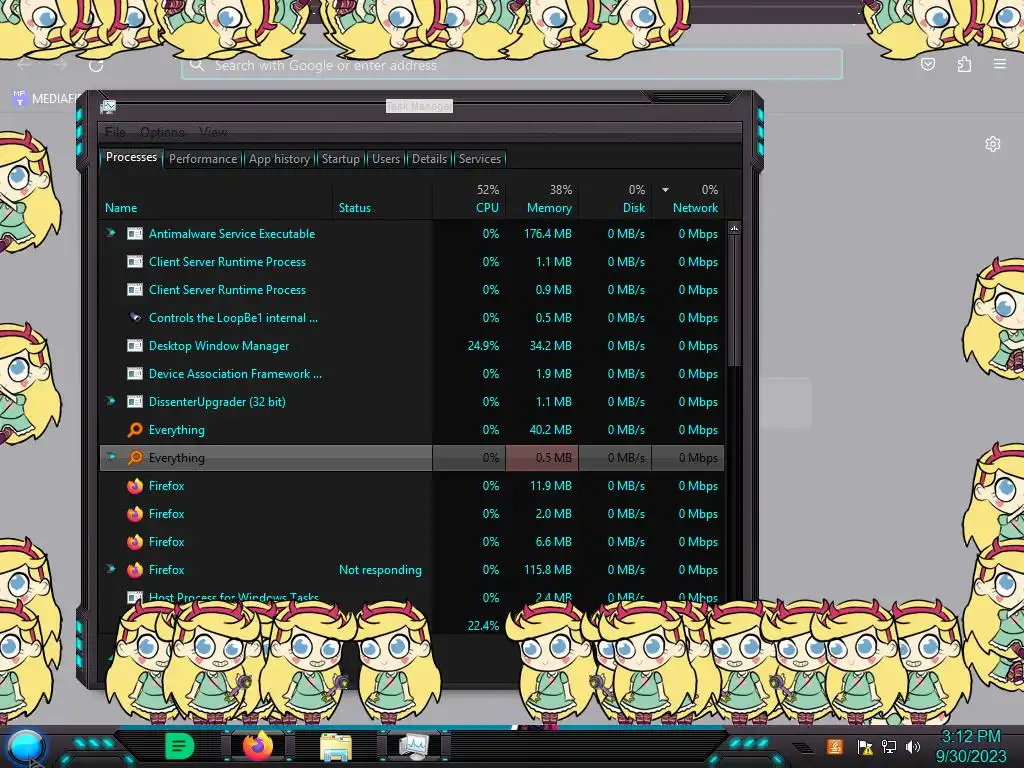Click the 34.2 MB memory value
Viewport: 1024px width, 768px height.
click(551, 345)
